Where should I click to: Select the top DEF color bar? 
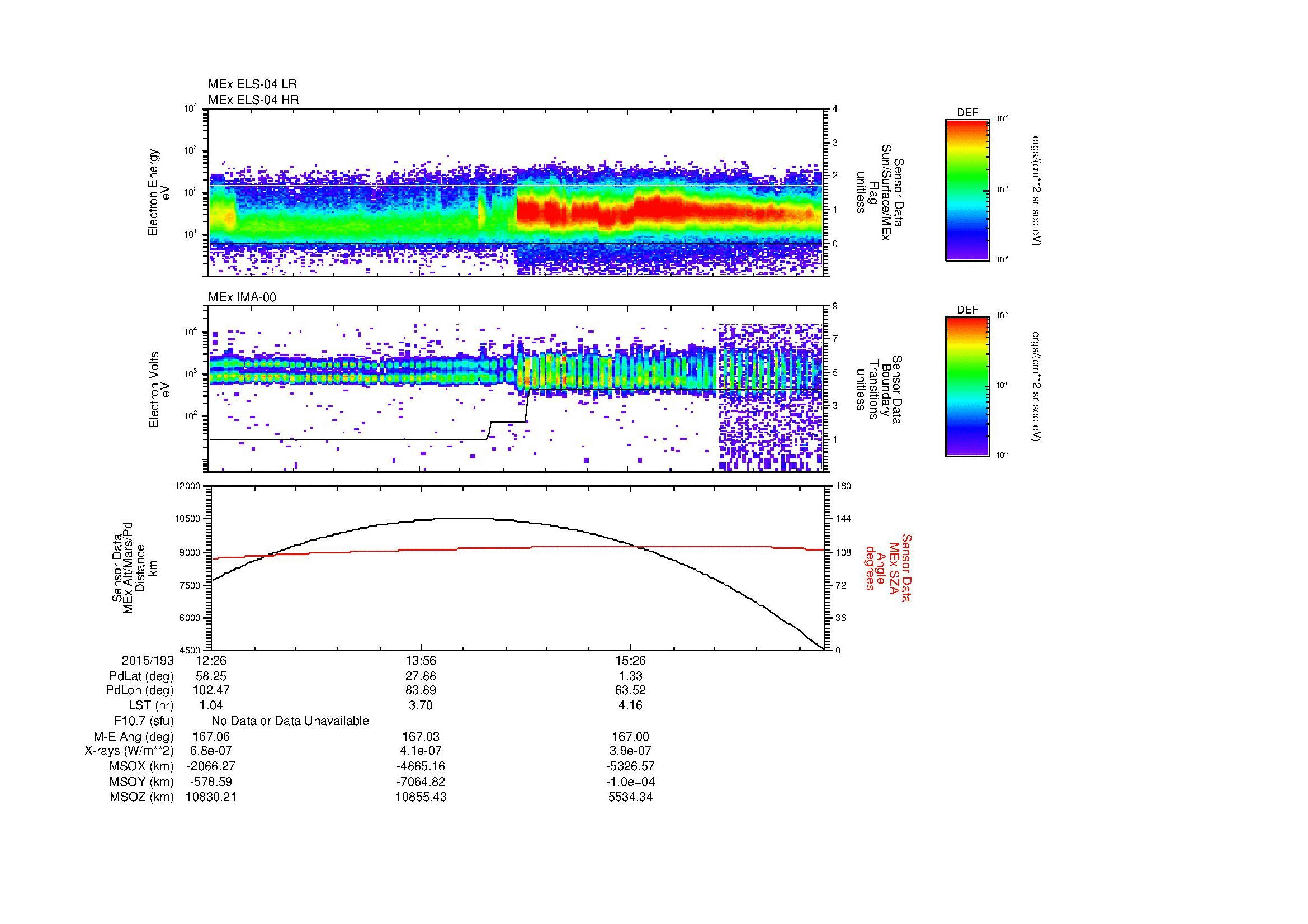[x=967, y=189]
